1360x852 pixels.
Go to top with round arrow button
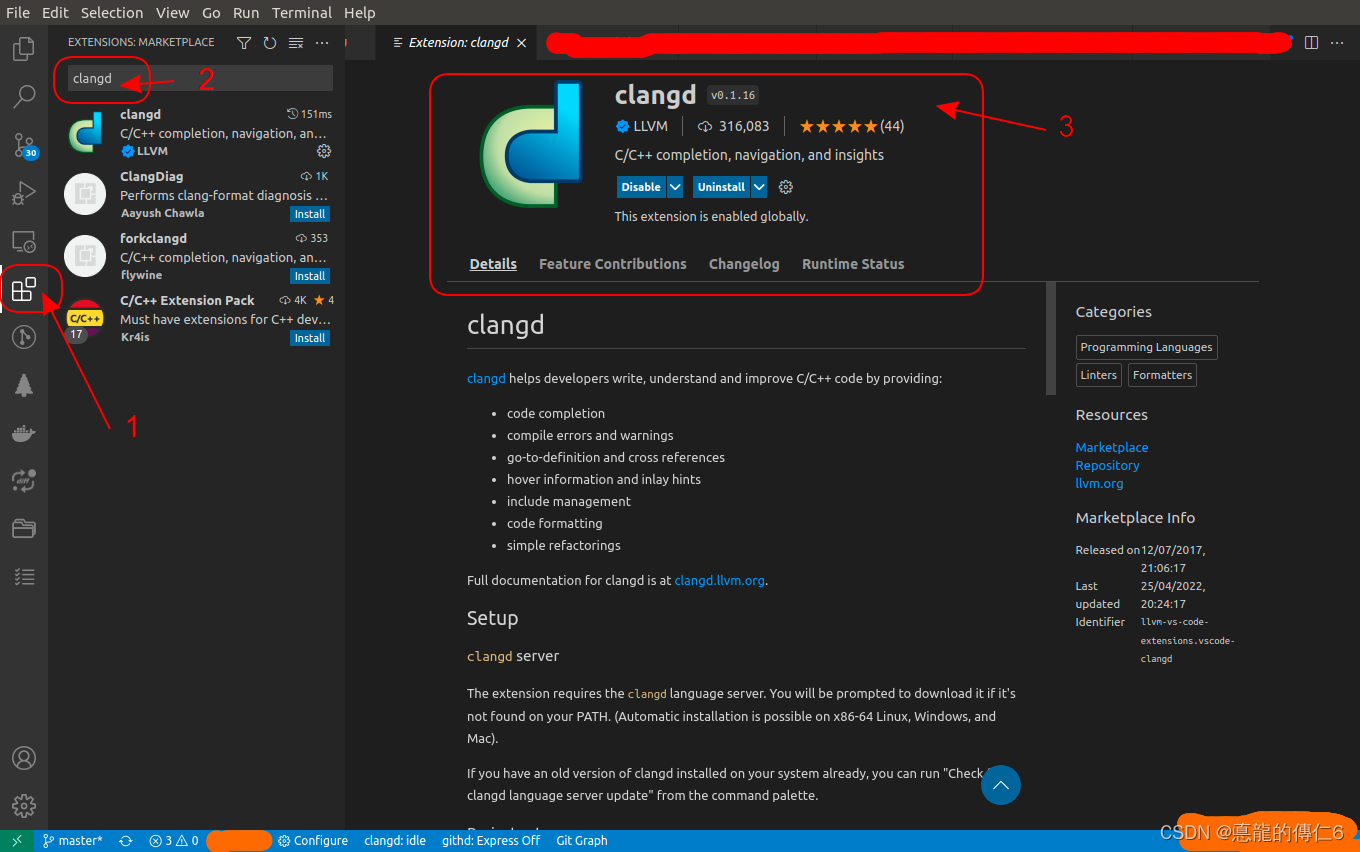pyautogui.click(x=1001, y=786)
